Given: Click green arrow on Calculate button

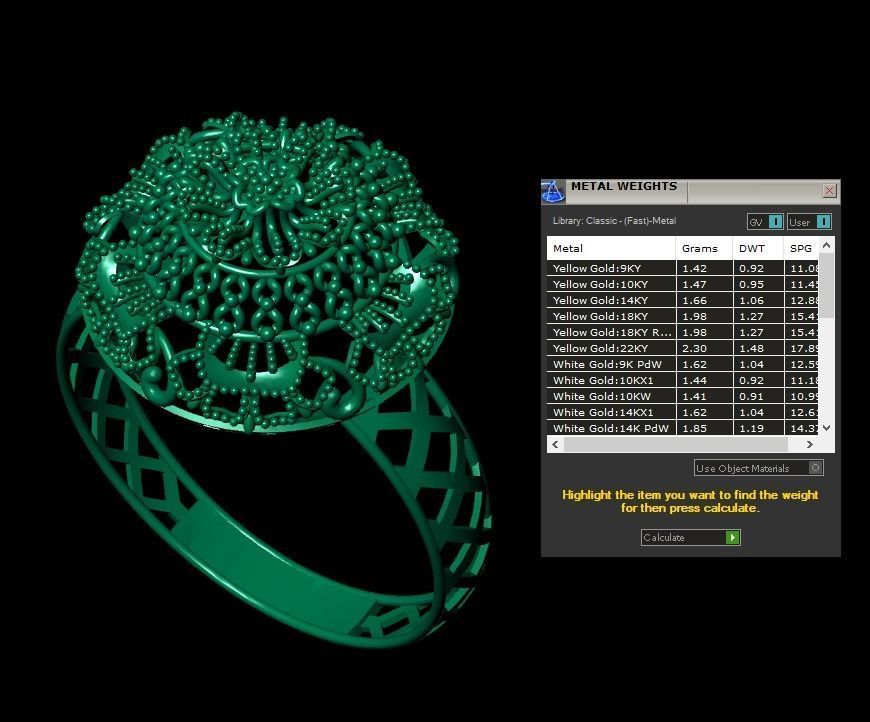Looking at the screenshot, I should point(732,537).
